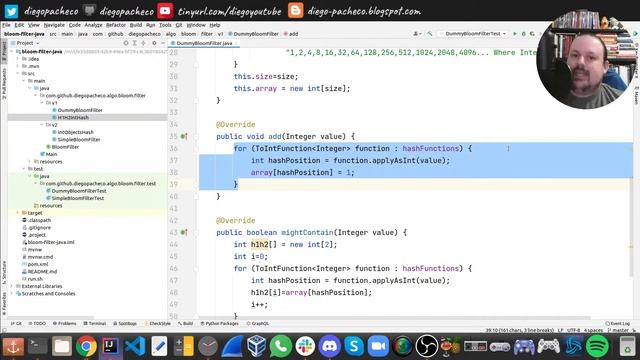Viewport: 640px width, 360px height.
Task: Click the override gutter icon beside add method
Action: coord(184,136)
